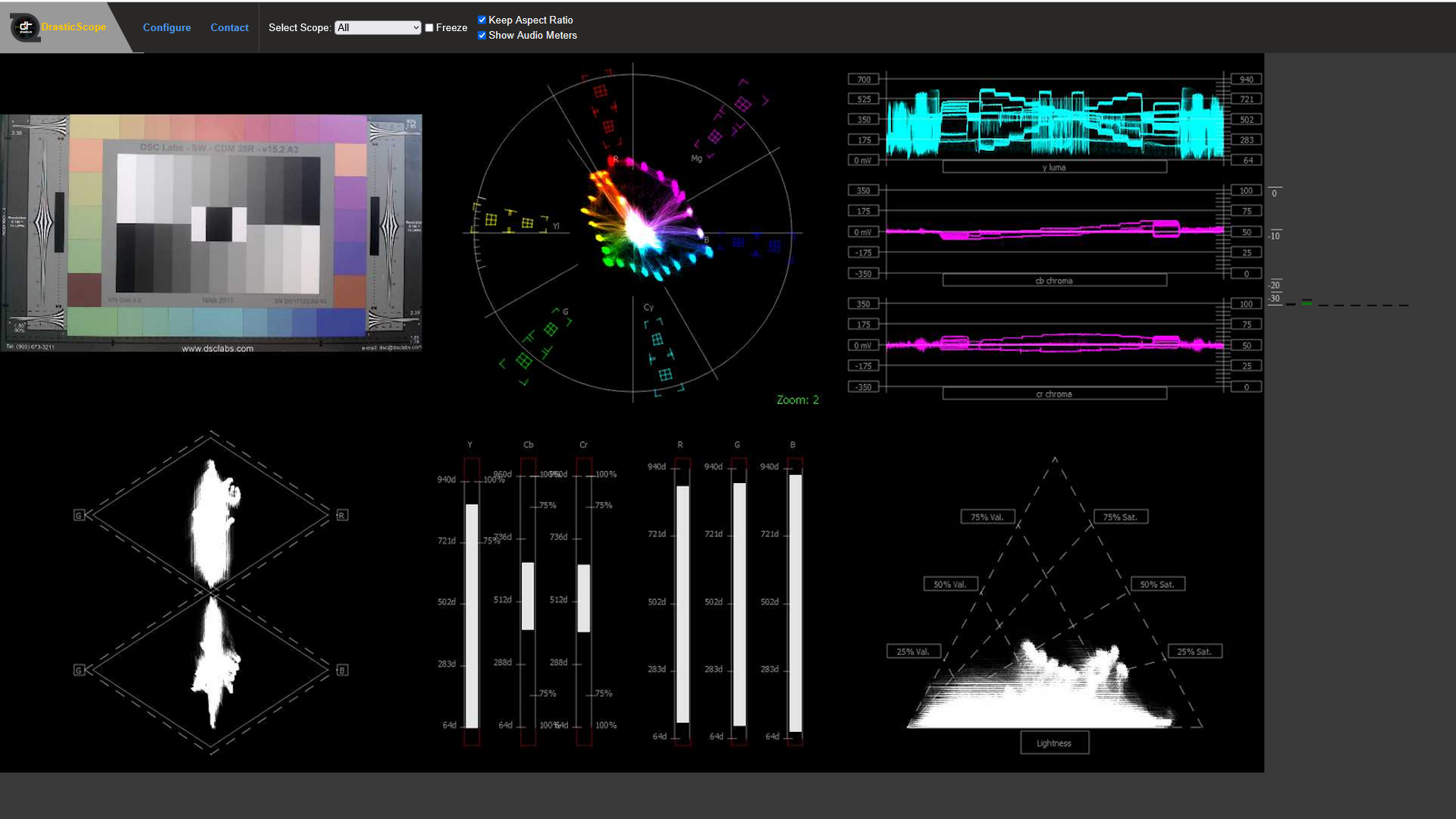1456x819 pixels.
Task: Click the y luma waveform label
Action: [1054, 168]
